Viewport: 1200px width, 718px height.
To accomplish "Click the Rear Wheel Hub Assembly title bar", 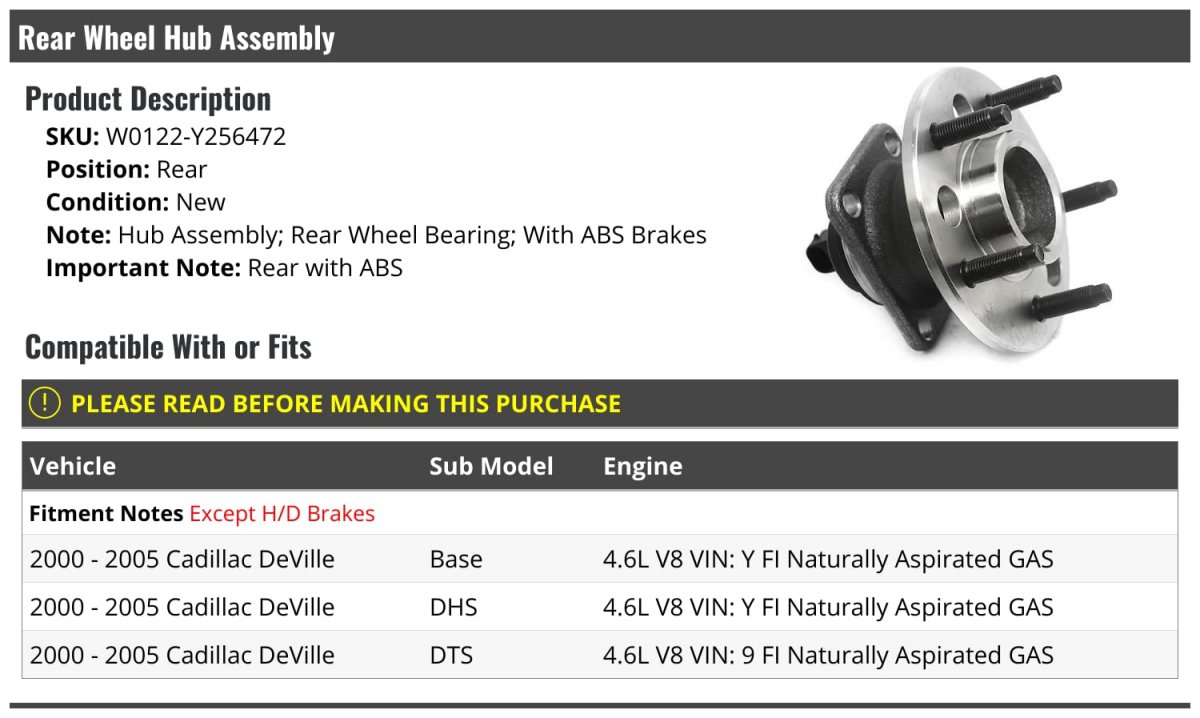I will pyautogui.click(x=600, y=37).
